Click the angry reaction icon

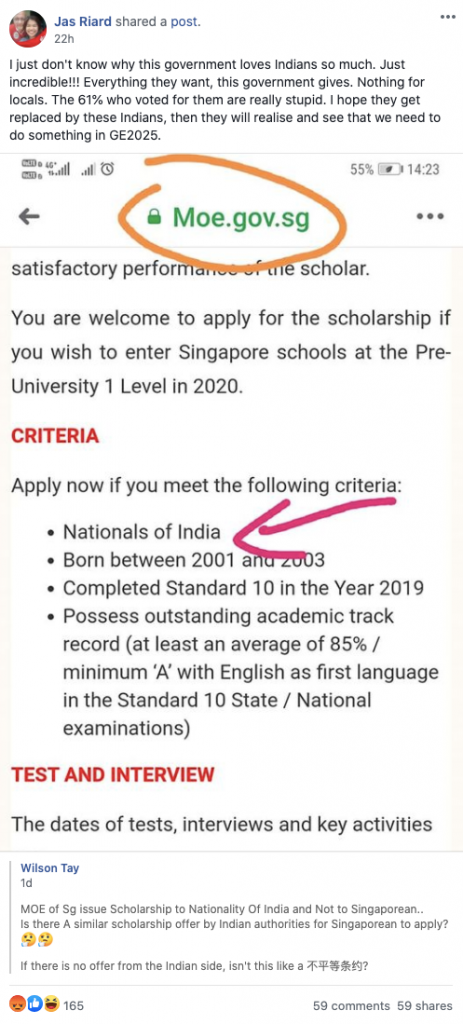17,1004
